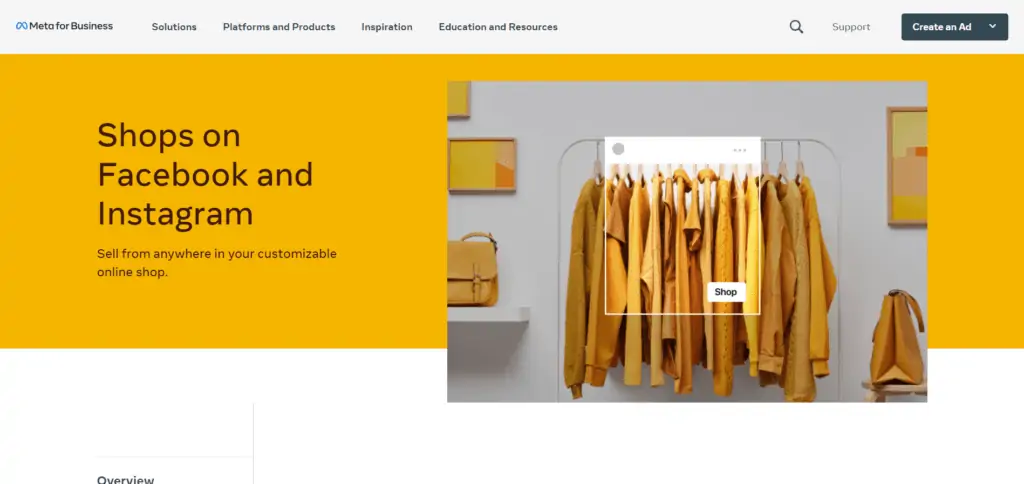
Task: Open Platforms and Products menu
Action: (x=279, y=27)
